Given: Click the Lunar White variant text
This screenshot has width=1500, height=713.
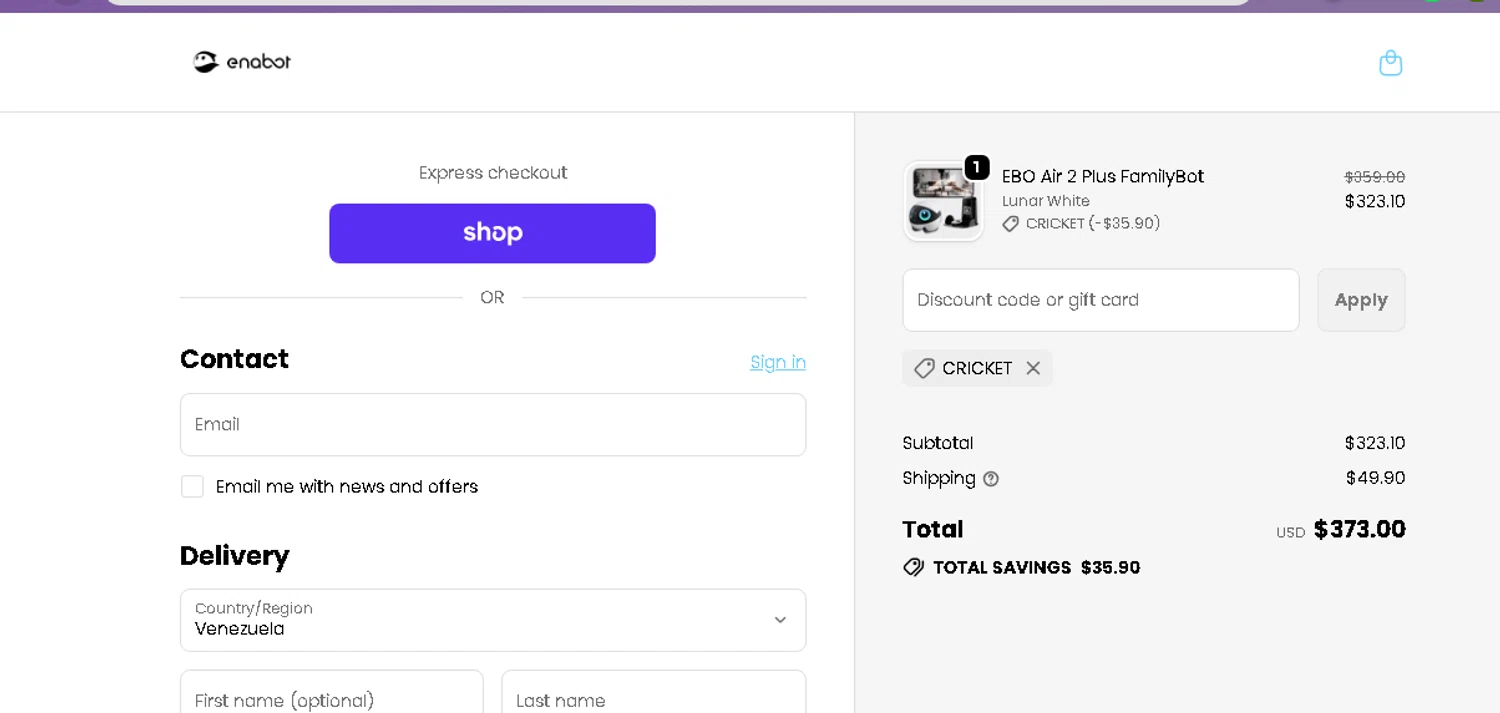Looking at the screenshot, I should pyautogui.click(x=1046, y=201).
